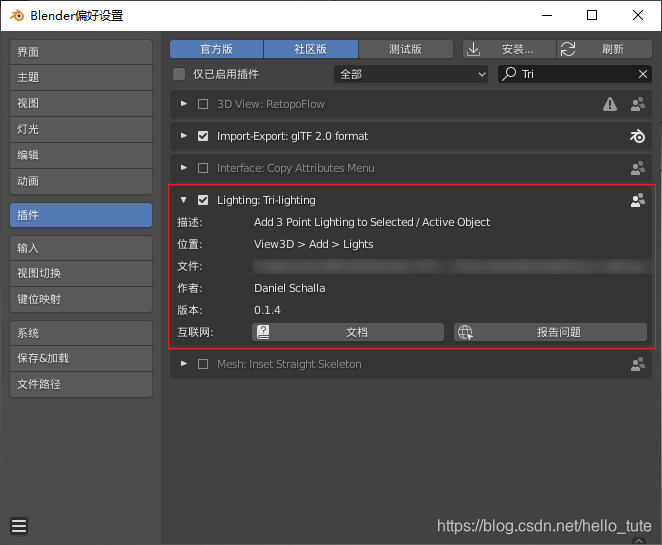Viewport: 662px width, 545px height.
Task: Open the 视图 preferences section
Action: pos(81,103)
